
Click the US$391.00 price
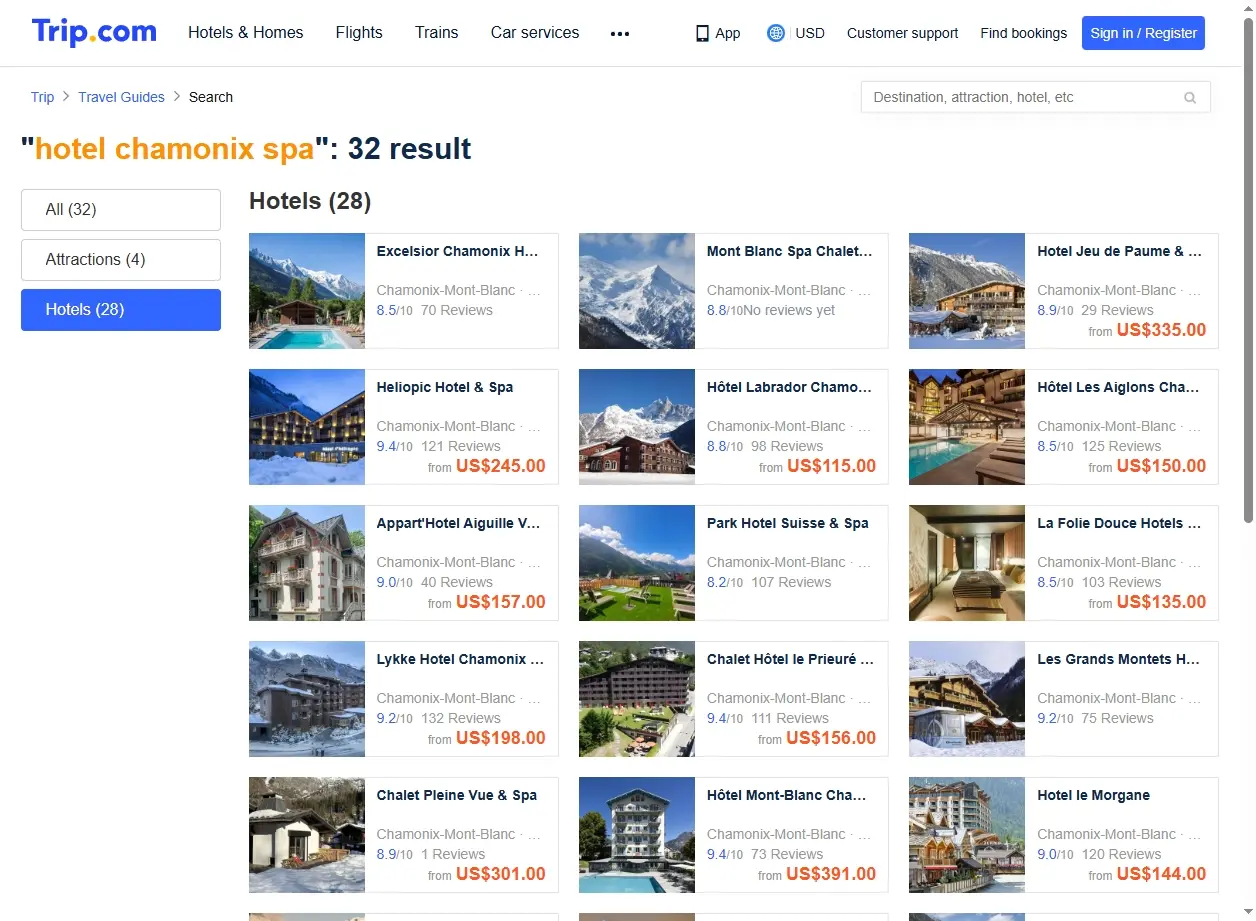(831, 874)
